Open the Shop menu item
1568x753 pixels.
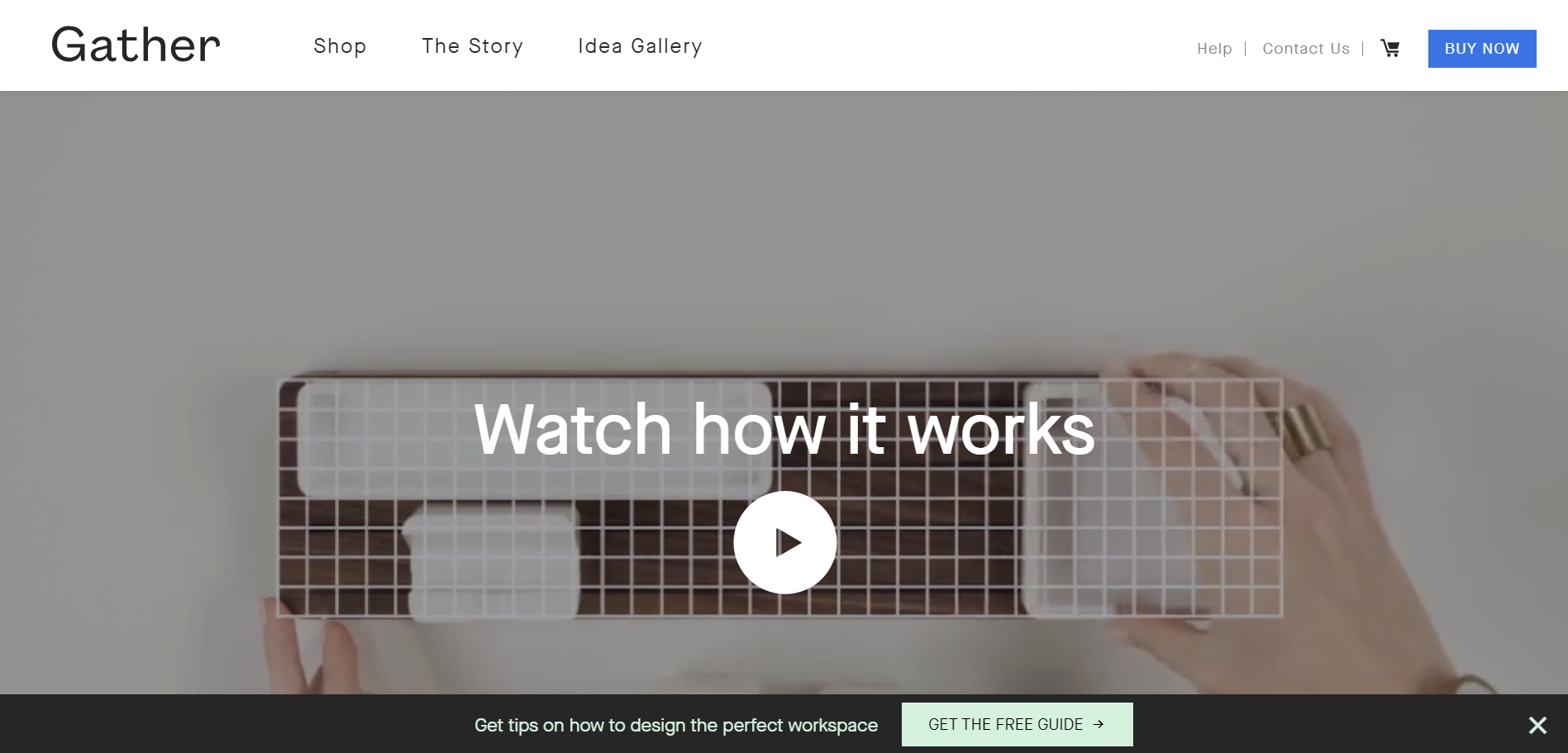click(x=340, y=46)
